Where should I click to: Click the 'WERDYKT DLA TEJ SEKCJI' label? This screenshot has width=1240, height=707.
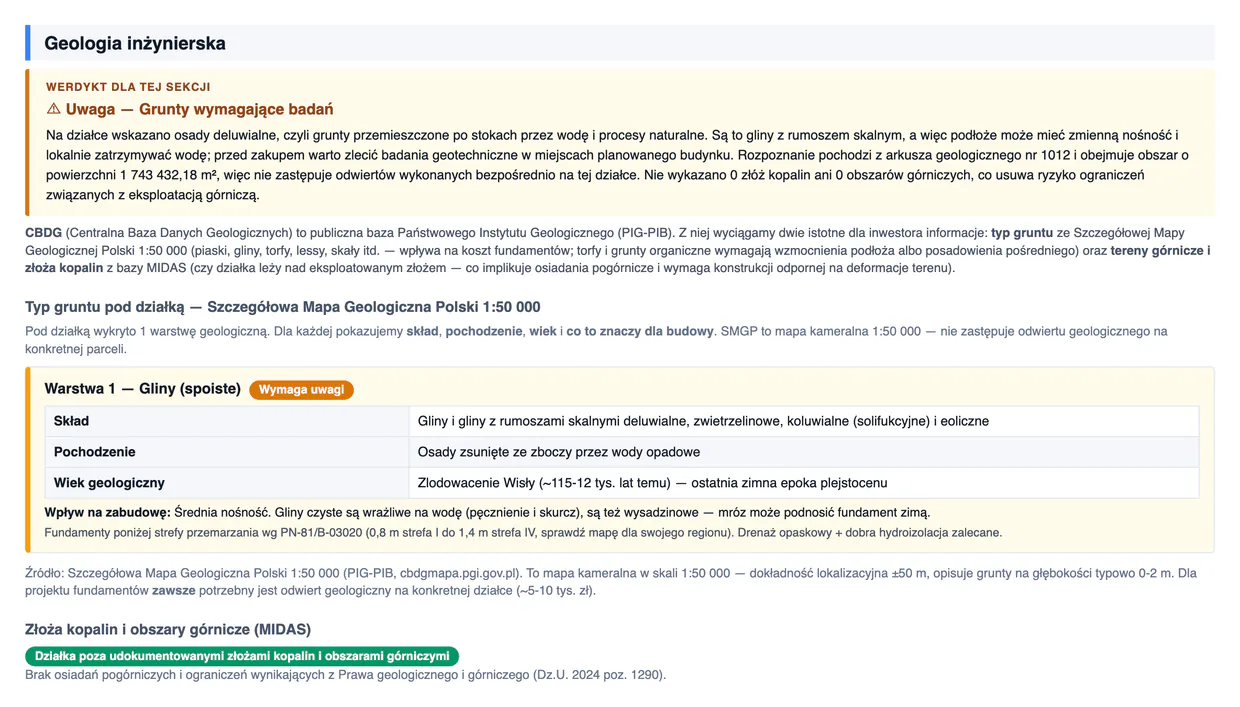128,87
